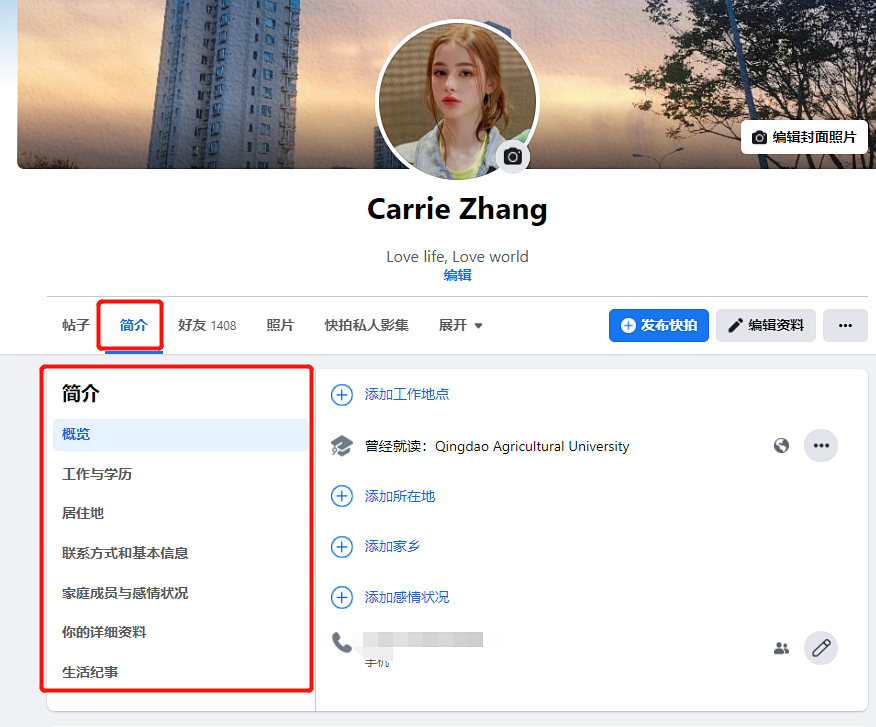Click the audience icon next to the phone number

click(781, 648)
